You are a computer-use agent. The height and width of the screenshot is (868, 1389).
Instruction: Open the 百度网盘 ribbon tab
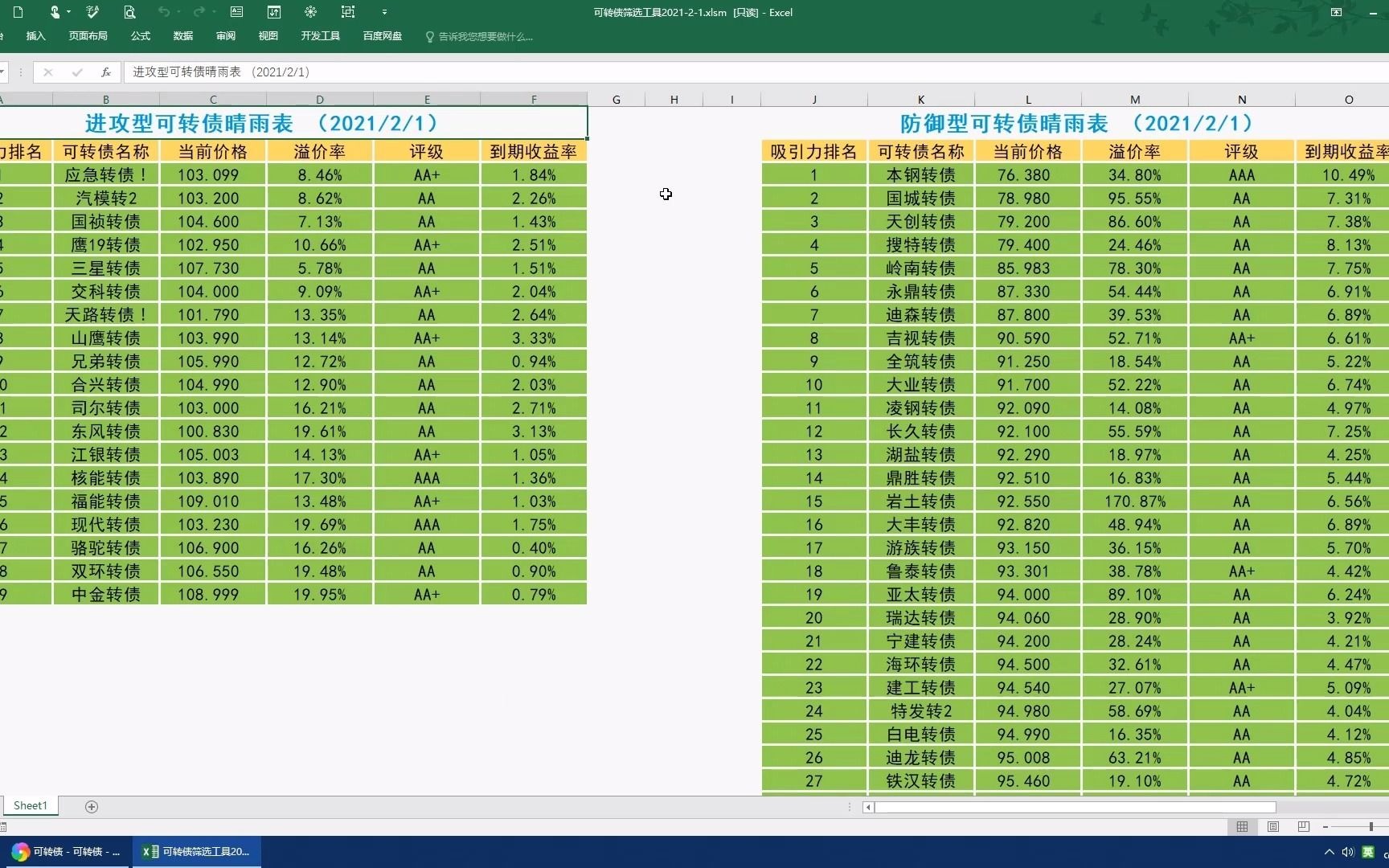click(x=383, y=36)
